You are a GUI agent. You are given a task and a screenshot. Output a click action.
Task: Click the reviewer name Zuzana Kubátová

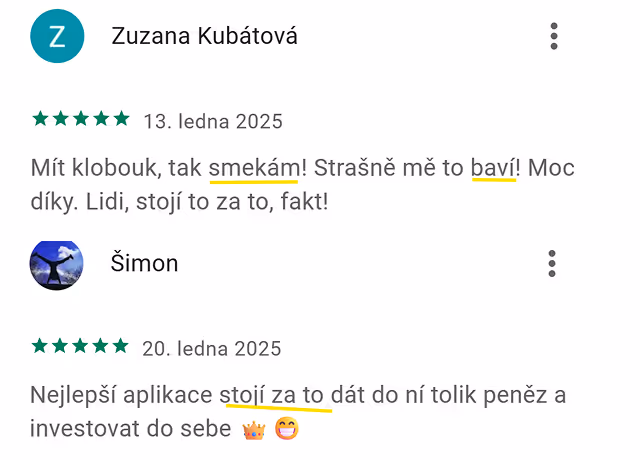tap(204, 36)
